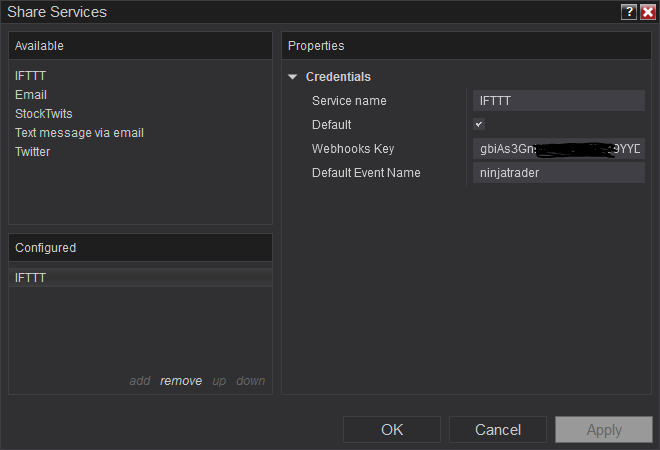
Task: Click the Default Event Name label
Action: (x=366, y=173)
